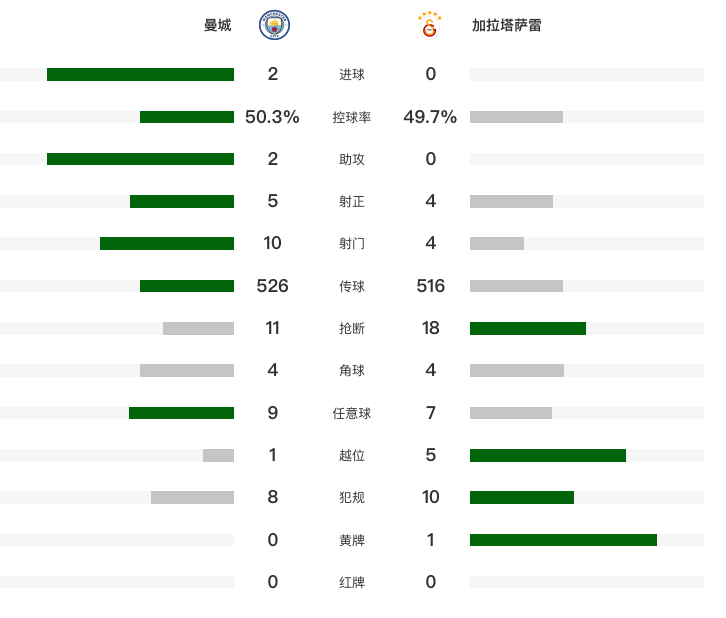
Task: Click the 红牌 stat label
Action: (x=352, y=582)
